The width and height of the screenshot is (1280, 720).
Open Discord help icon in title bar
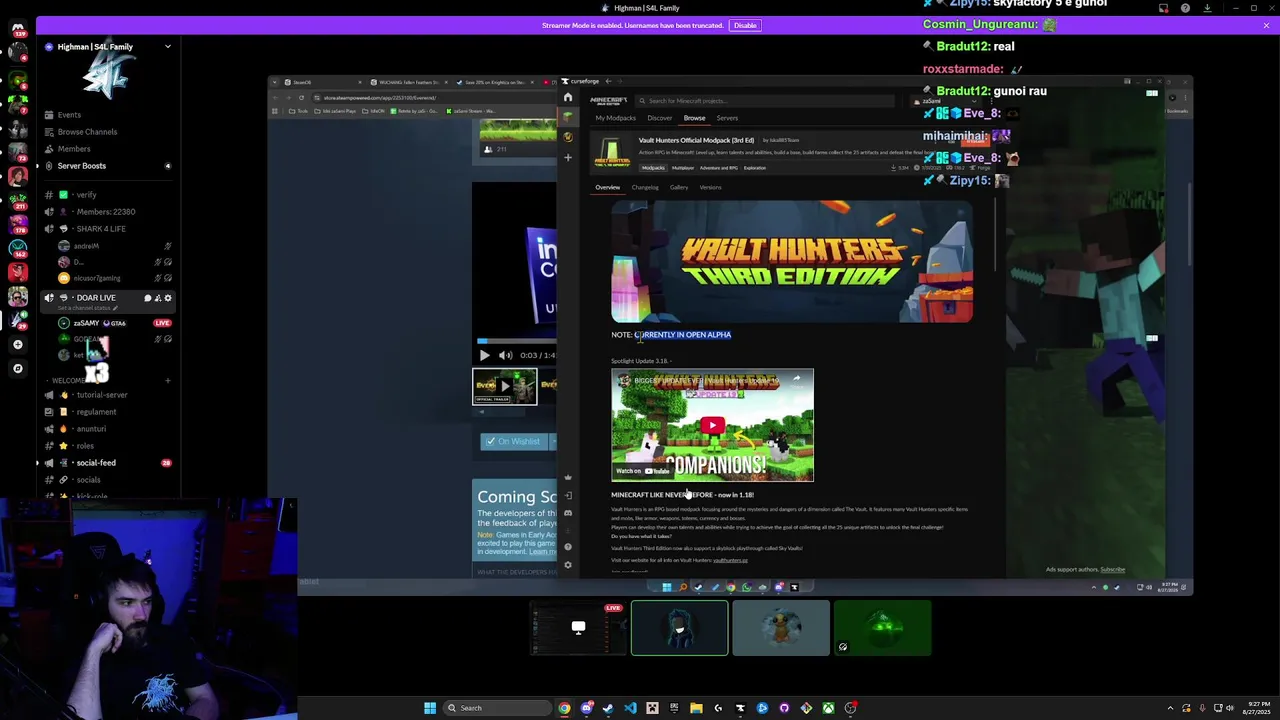pyautogui.click(x=1185, y=8)
